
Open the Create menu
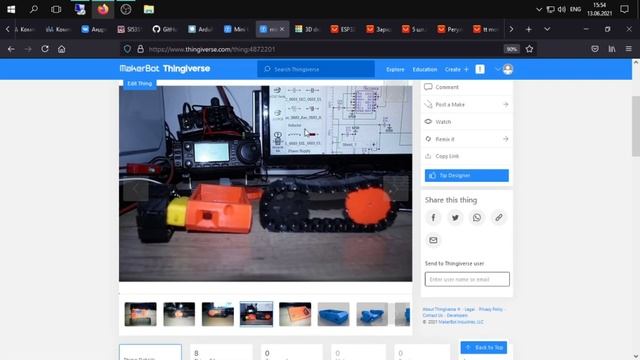tap(456, 69)
